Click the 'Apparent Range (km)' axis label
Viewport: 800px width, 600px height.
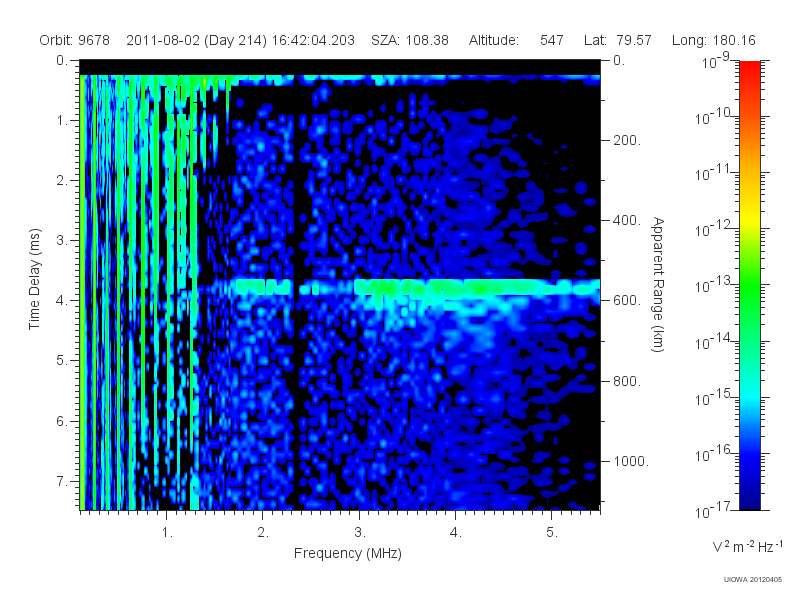(x=658, y=285)
